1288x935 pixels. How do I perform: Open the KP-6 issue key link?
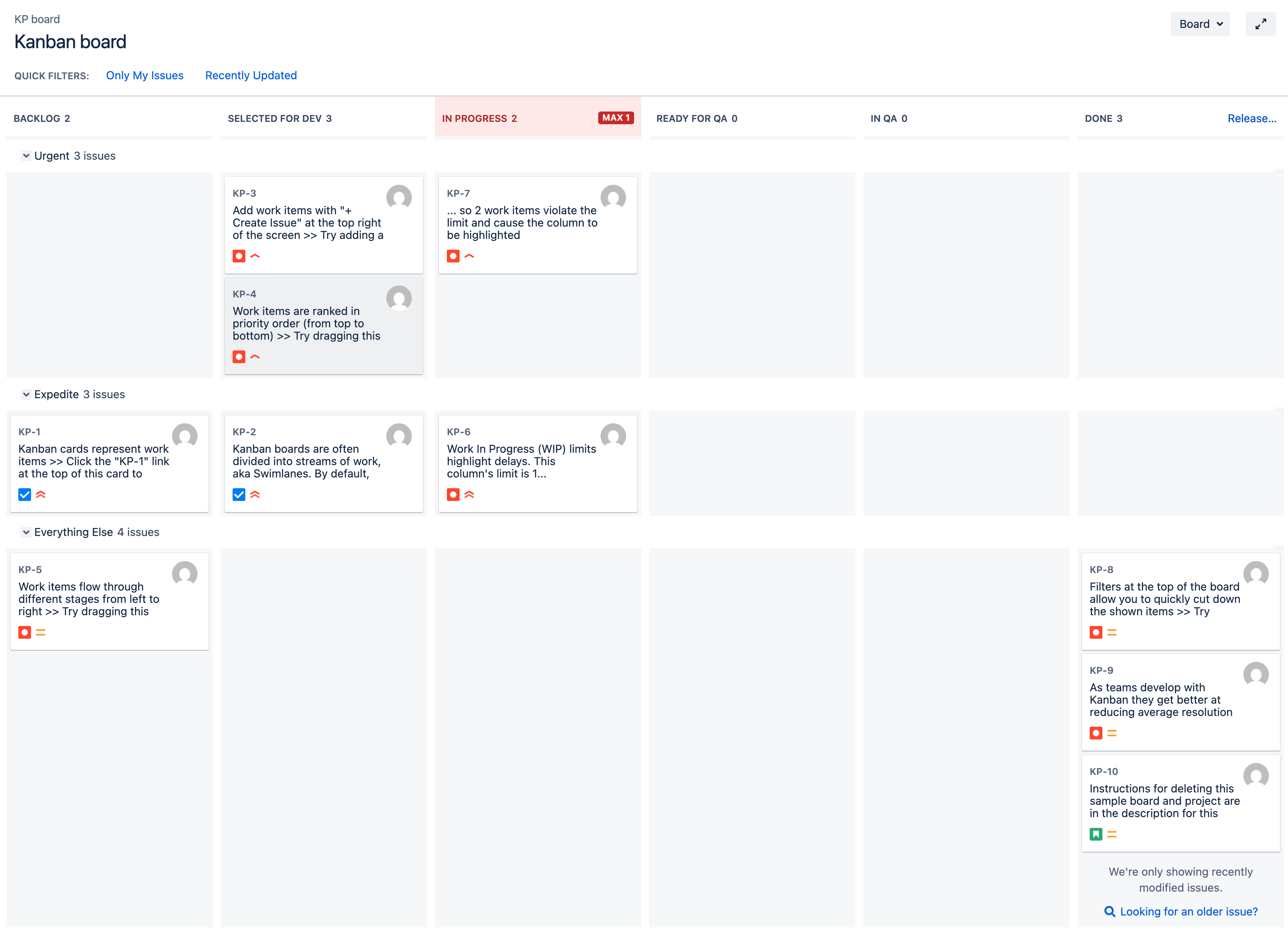[x=458, y=431]
